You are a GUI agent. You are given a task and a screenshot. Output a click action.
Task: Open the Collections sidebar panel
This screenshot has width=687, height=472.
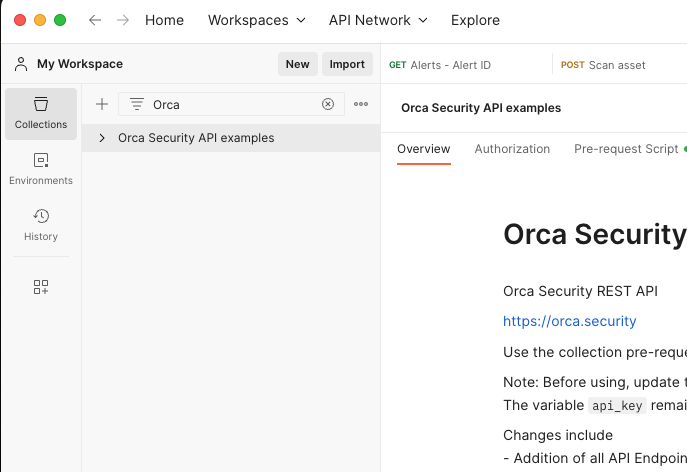click(x=41, y=114)
